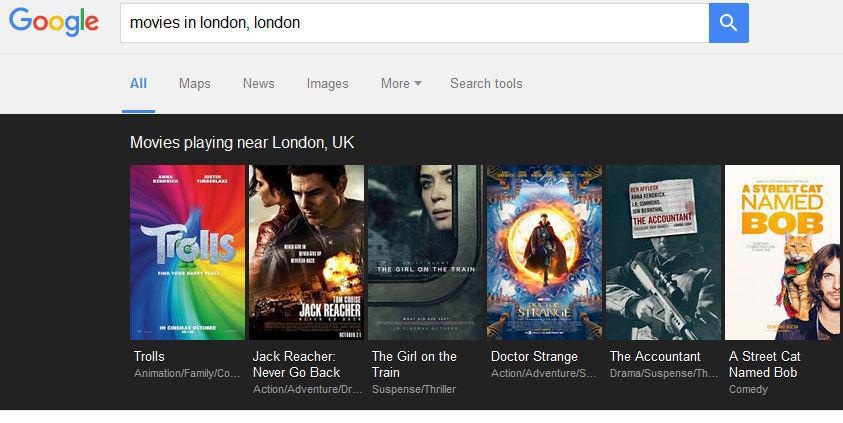Focus the search query input field
843x423 pixels.
pos(415,23)
